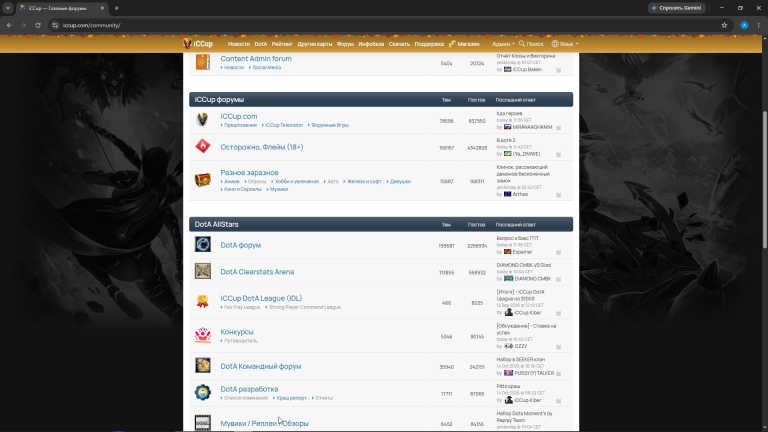Open Новости in the header menu
Image resolution: width=768 pixels, height=432 pixels.
[239, 44]
